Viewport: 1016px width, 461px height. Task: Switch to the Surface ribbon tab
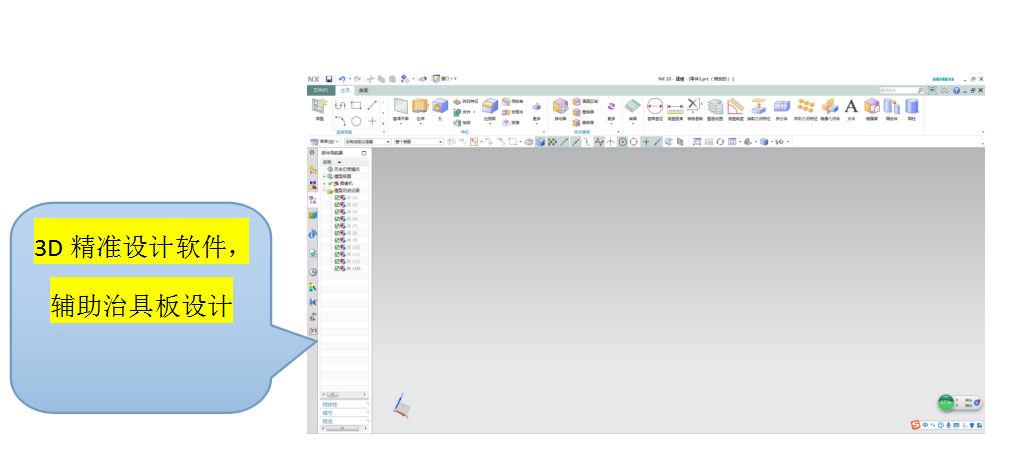pos(363,90)
